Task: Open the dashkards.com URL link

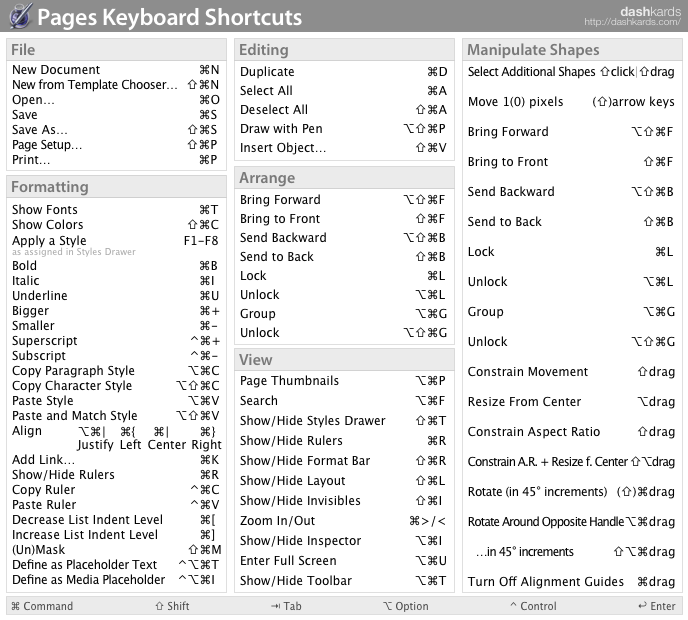Action: [632, 22]
